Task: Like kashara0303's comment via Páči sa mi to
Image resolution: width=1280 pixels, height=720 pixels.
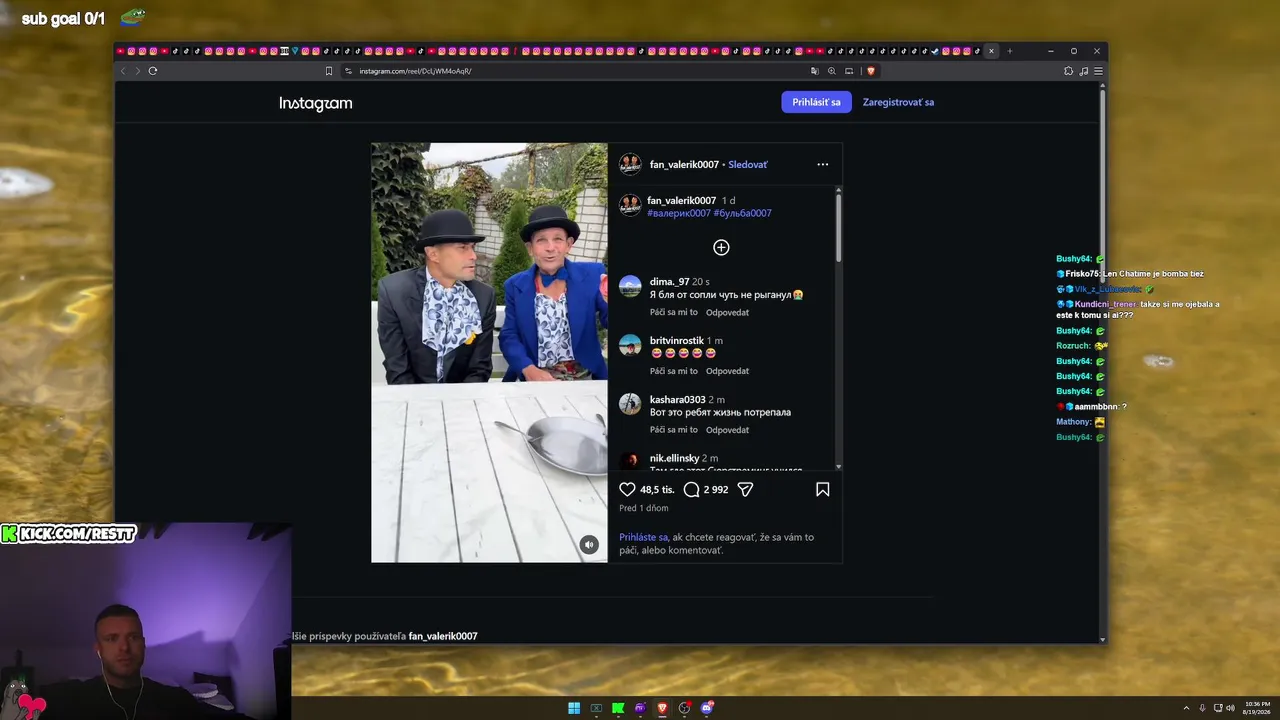Action: [674, 430]
